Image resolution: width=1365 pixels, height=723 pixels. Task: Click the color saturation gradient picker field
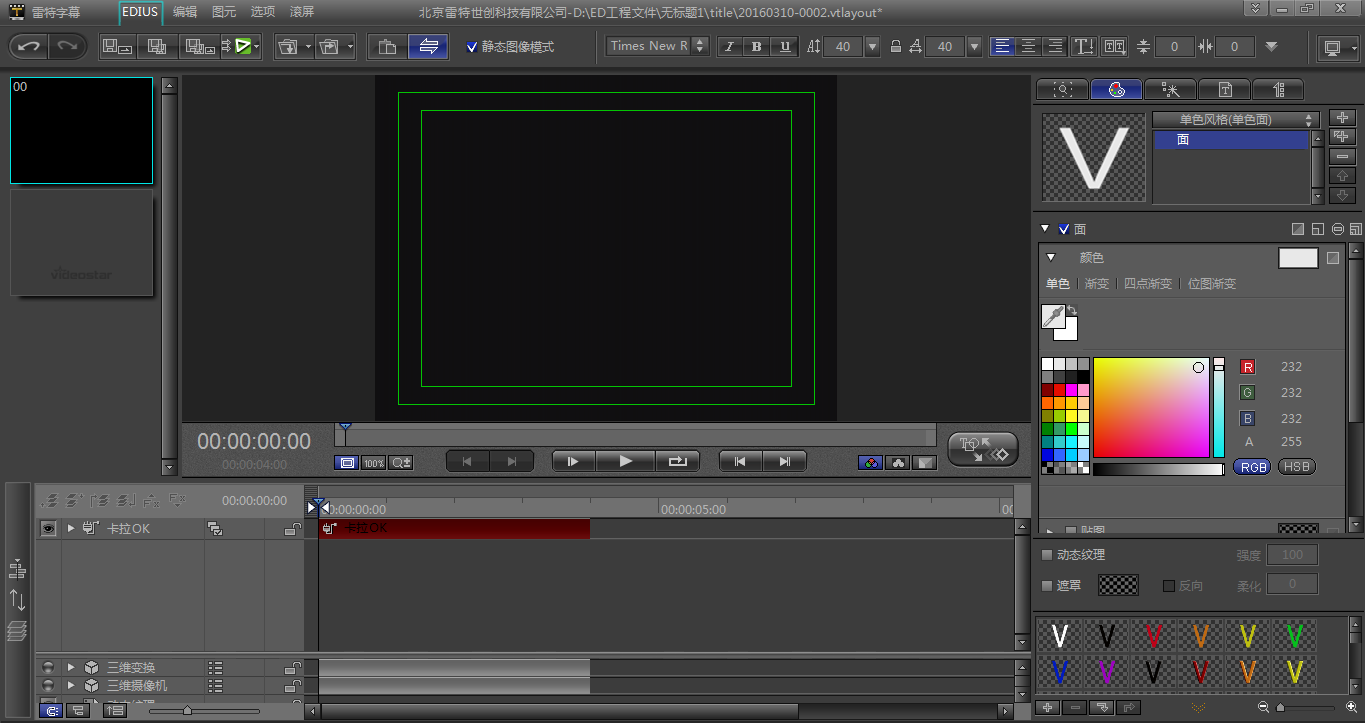1151,408
